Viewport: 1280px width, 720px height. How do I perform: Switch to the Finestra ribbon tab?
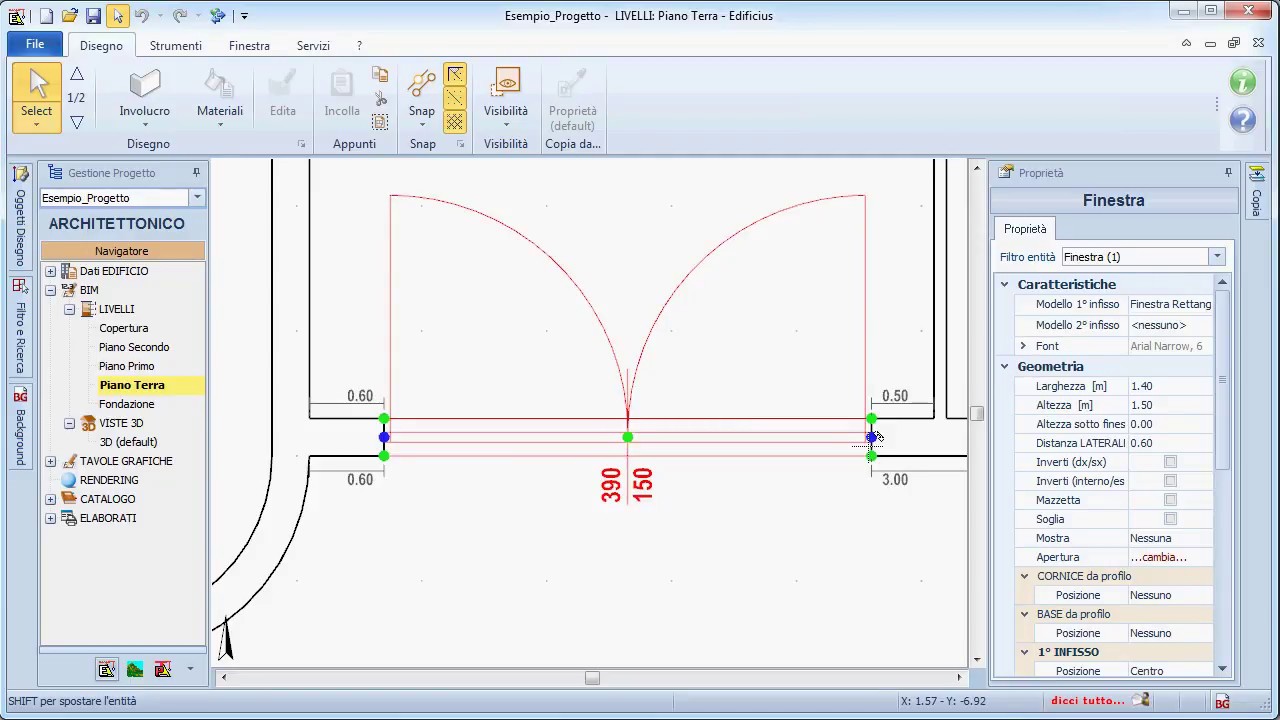click(249, 46)
